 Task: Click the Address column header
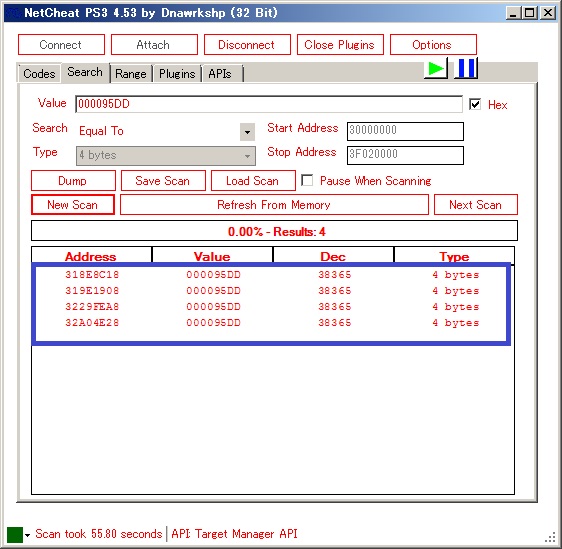91,256
